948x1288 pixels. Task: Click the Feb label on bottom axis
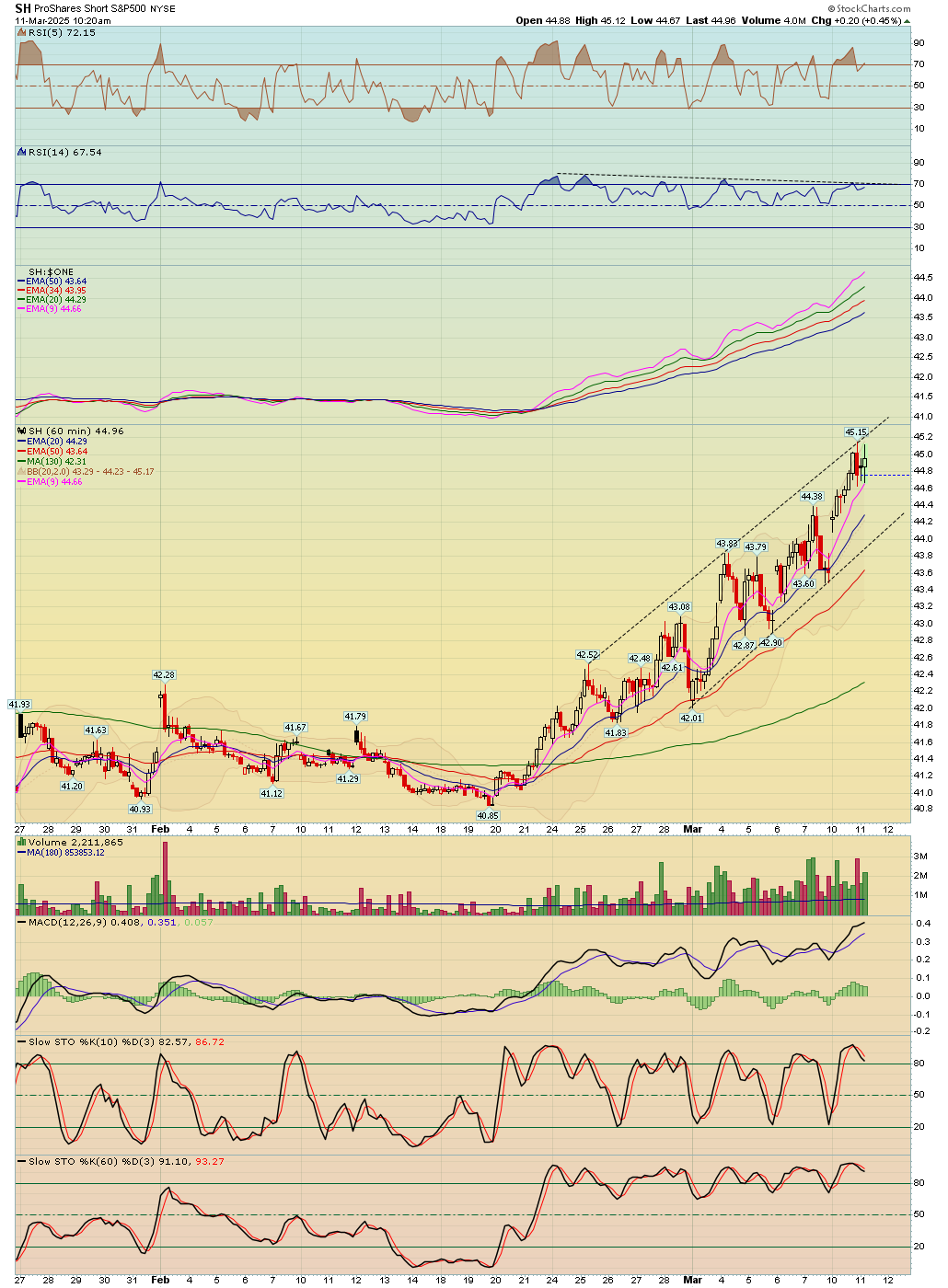[x=160, y=1280]
